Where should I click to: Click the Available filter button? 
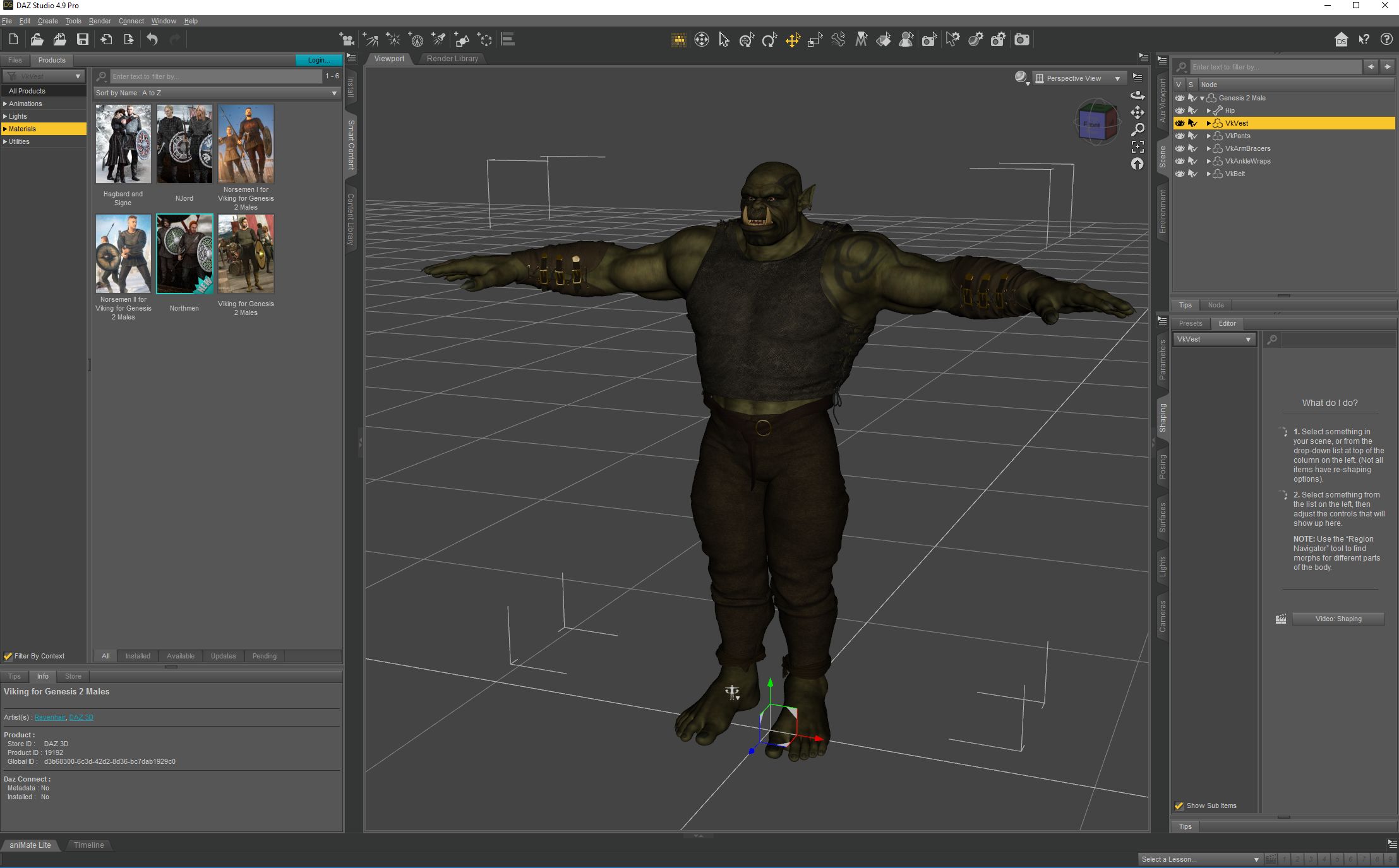[181, 656]
